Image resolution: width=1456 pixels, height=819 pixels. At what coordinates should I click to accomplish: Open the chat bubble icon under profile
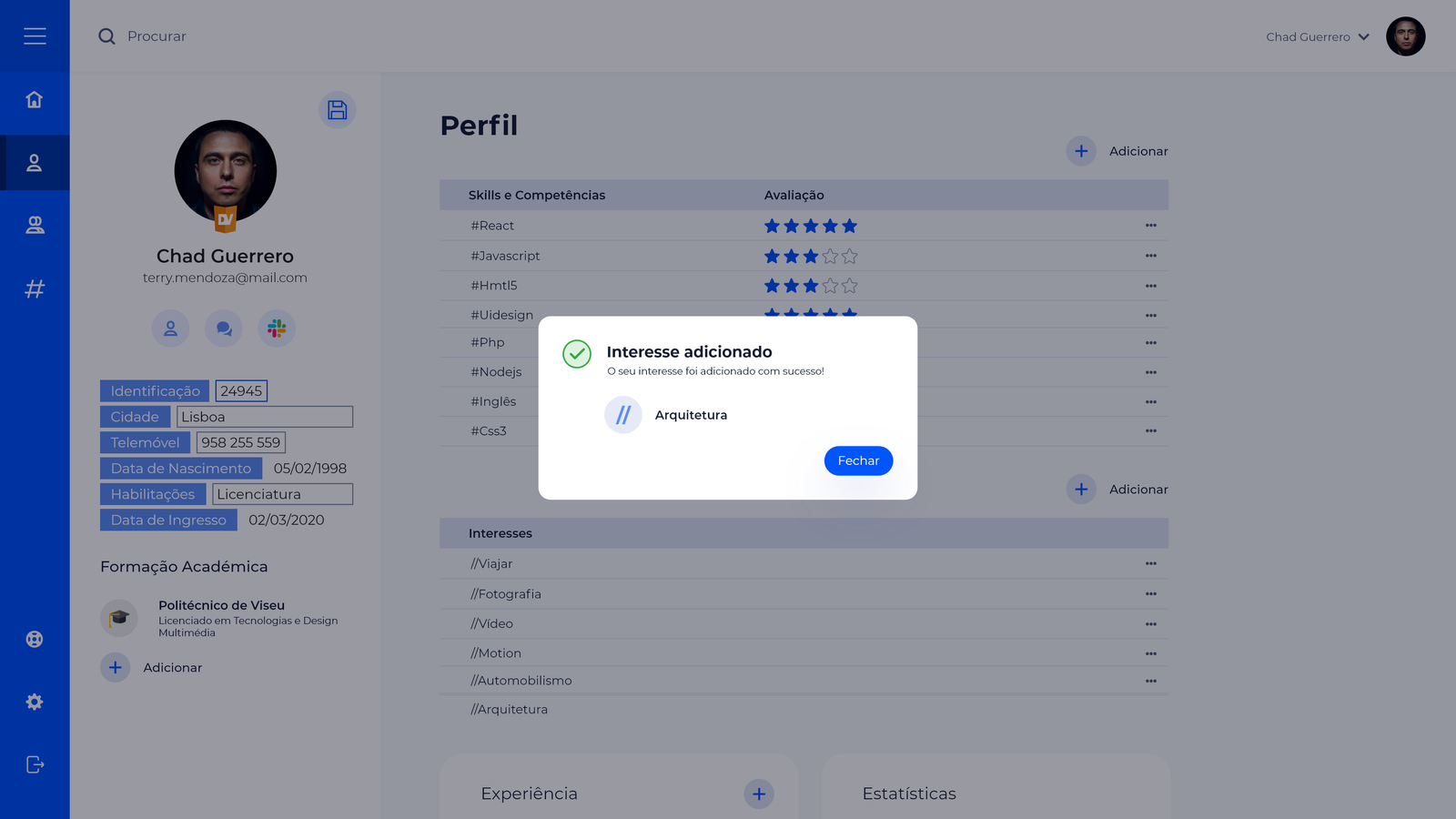pos(224,329)
